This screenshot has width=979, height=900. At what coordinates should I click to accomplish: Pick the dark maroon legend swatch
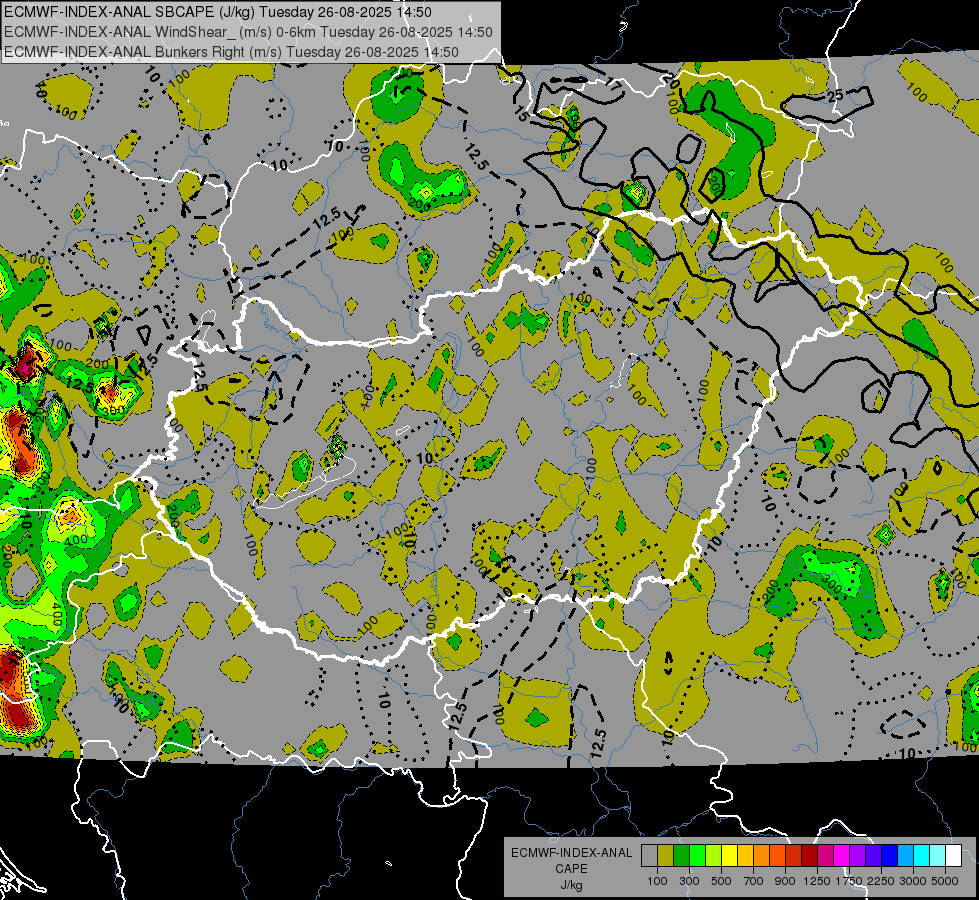810,856
